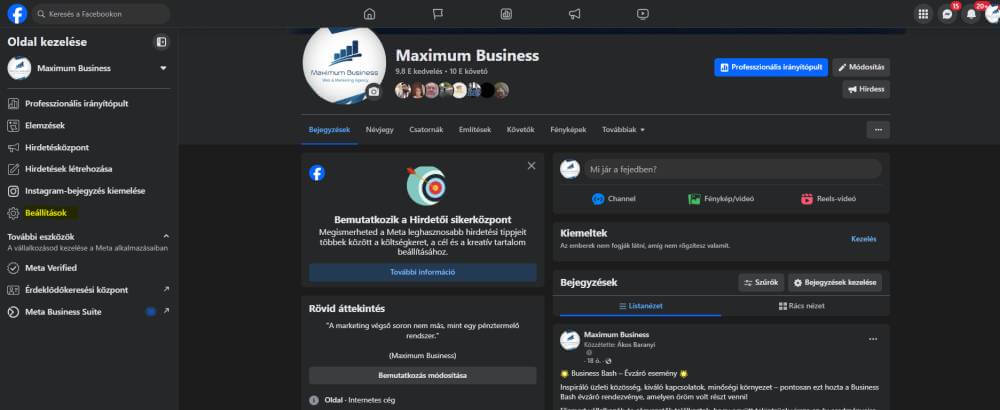This screenshot has width=1000, height=410.
Task: Click Maximum Business post author name
Action: 616,335
